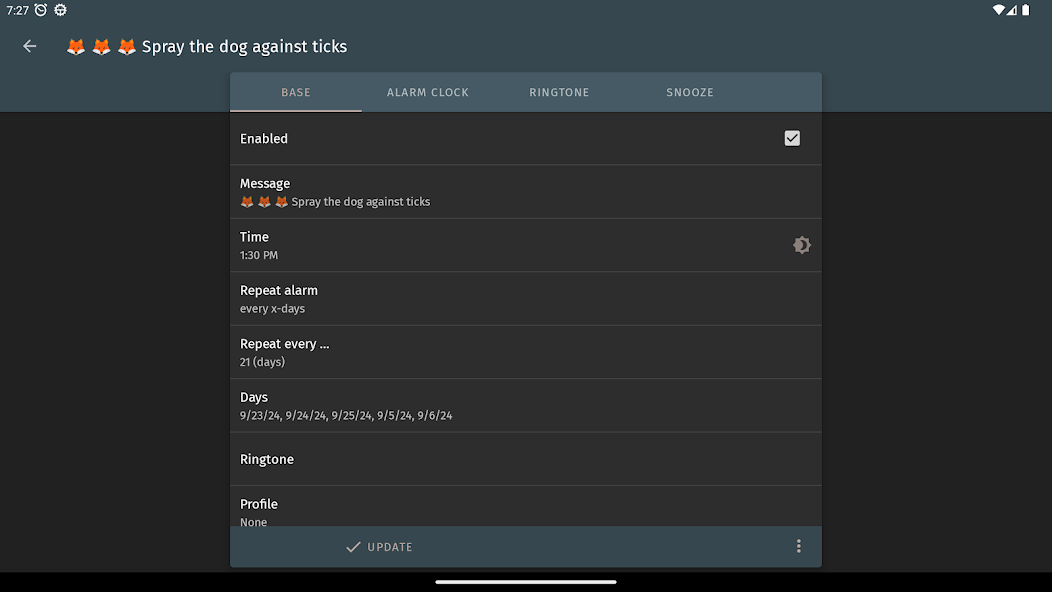Tap the day/night icon beside the alarm time

pos(802,244)
